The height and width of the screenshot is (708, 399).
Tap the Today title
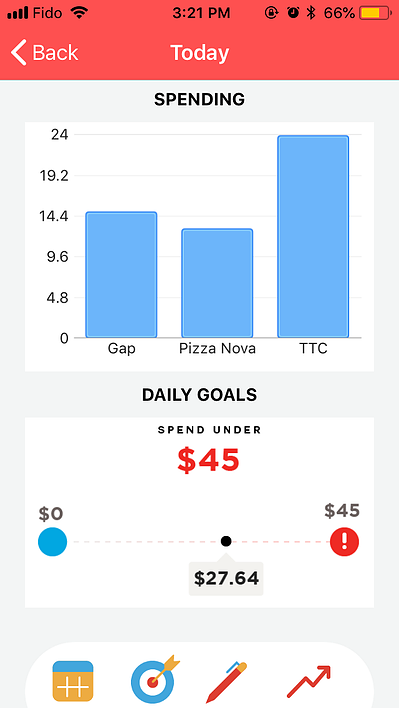pyautogui.click(x=200, y=53)
